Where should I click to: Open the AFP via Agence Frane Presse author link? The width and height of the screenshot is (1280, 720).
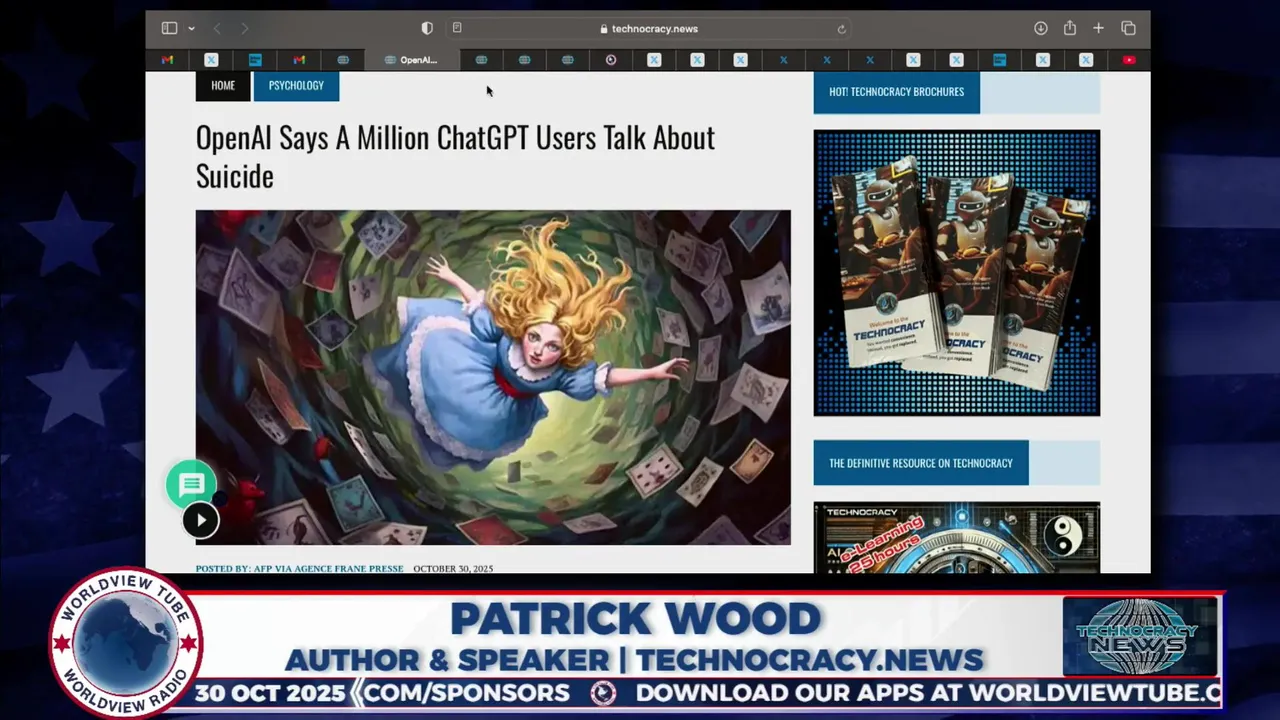pos(299,569)
